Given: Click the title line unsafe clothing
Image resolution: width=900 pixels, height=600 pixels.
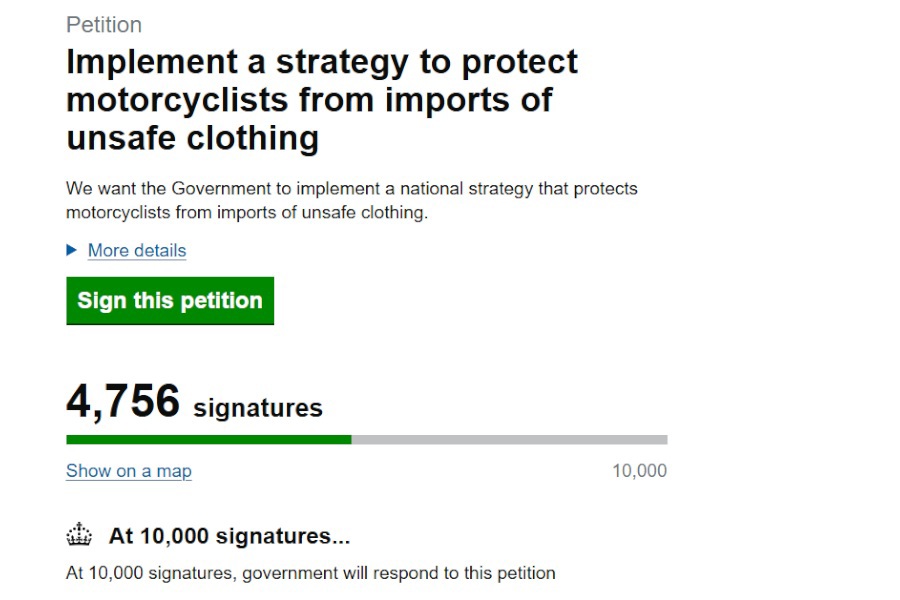Looking at the screenshot, I should 193,138.
